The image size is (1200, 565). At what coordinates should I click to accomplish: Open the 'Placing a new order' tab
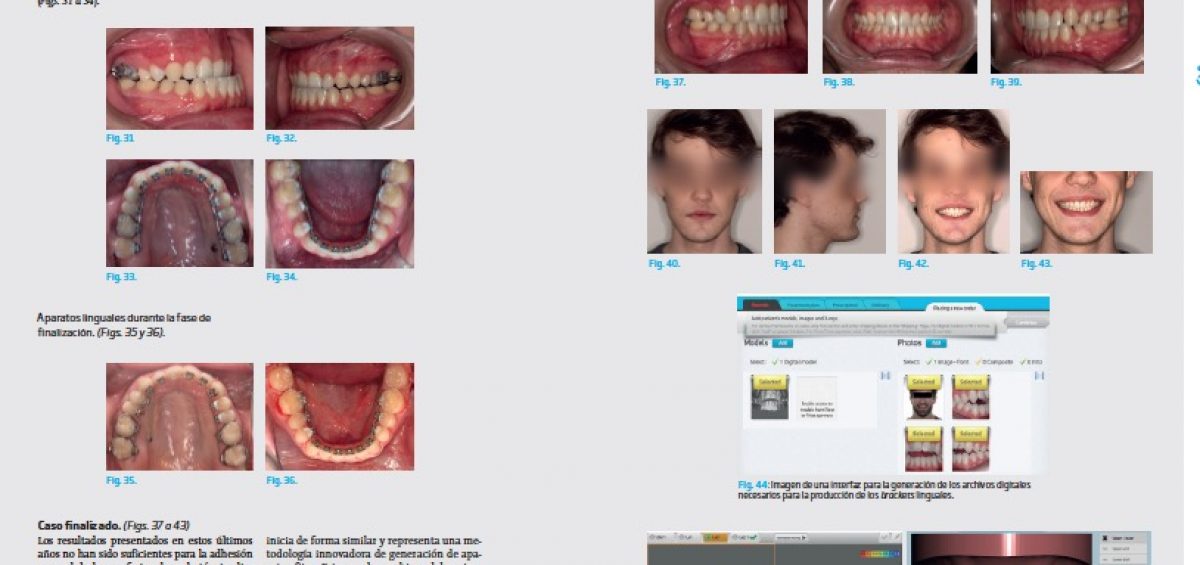(x=954, y=308)
